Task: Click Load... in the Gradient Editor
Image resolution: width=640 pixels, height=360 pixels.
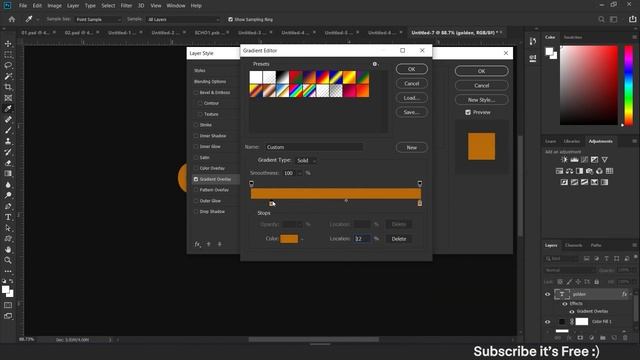Action: (411, 98)
